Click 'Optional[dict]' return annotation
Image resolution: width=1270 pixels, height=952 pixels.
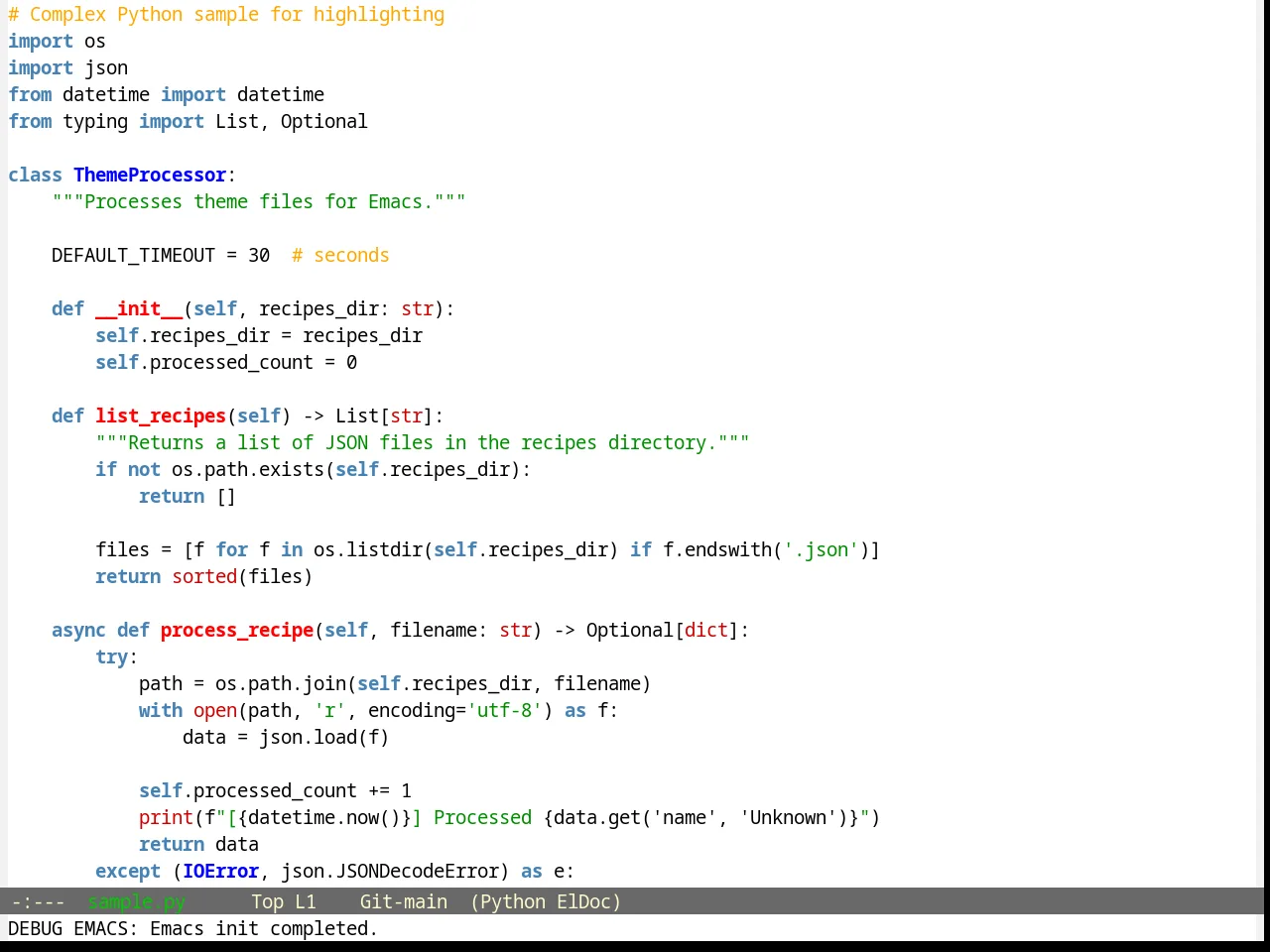663,630
